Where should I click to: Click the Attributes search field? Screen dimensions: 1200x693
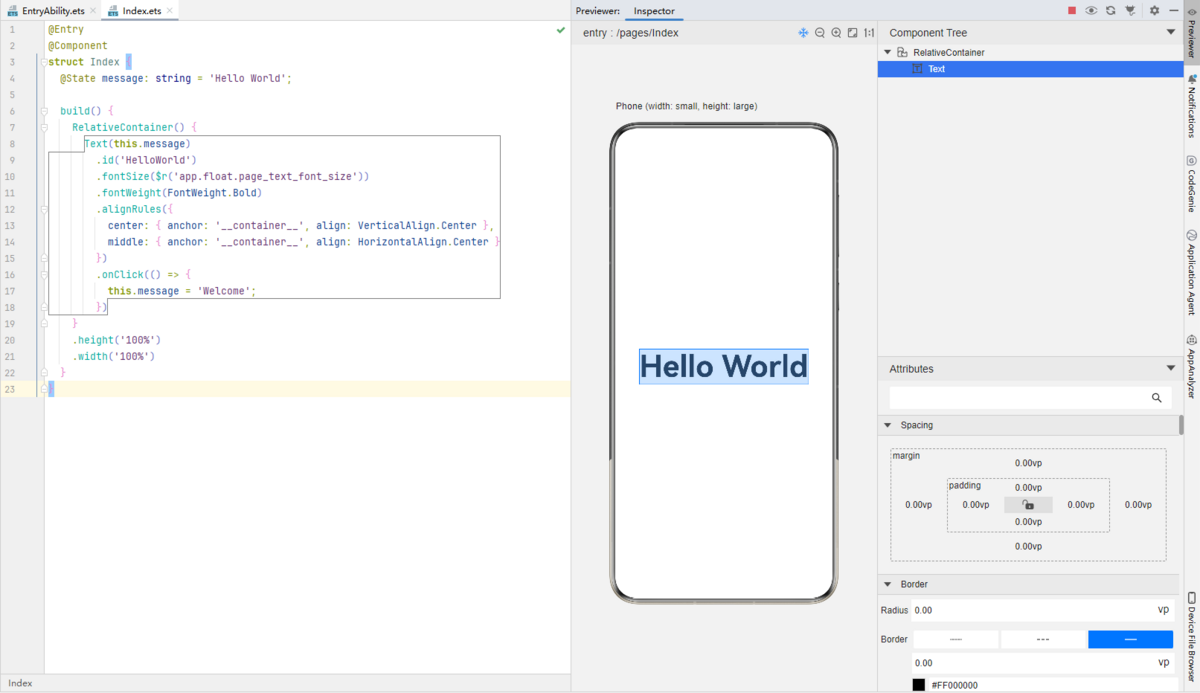[x=1020, y=398]
